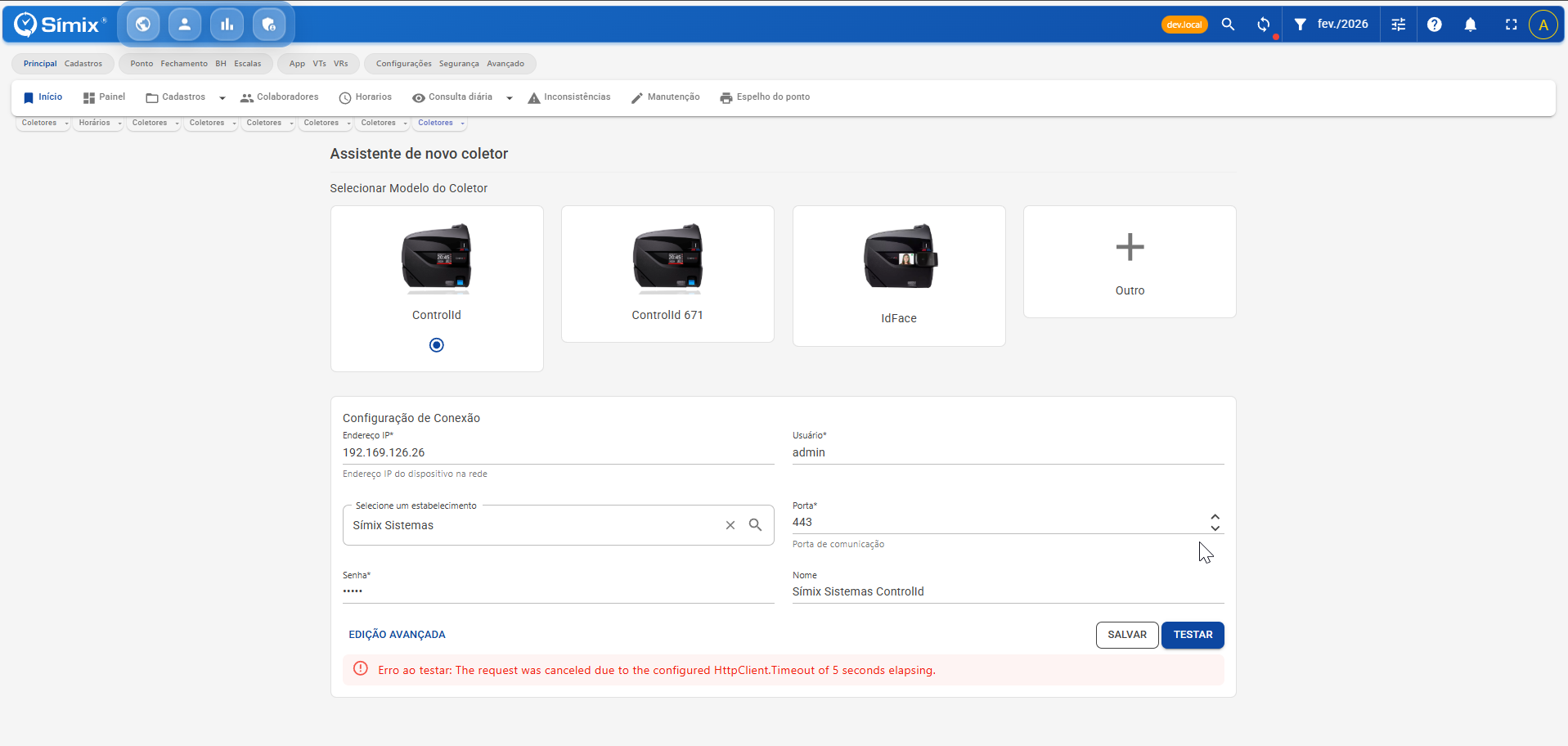Decrease Porta value with down arrow

1215,528
